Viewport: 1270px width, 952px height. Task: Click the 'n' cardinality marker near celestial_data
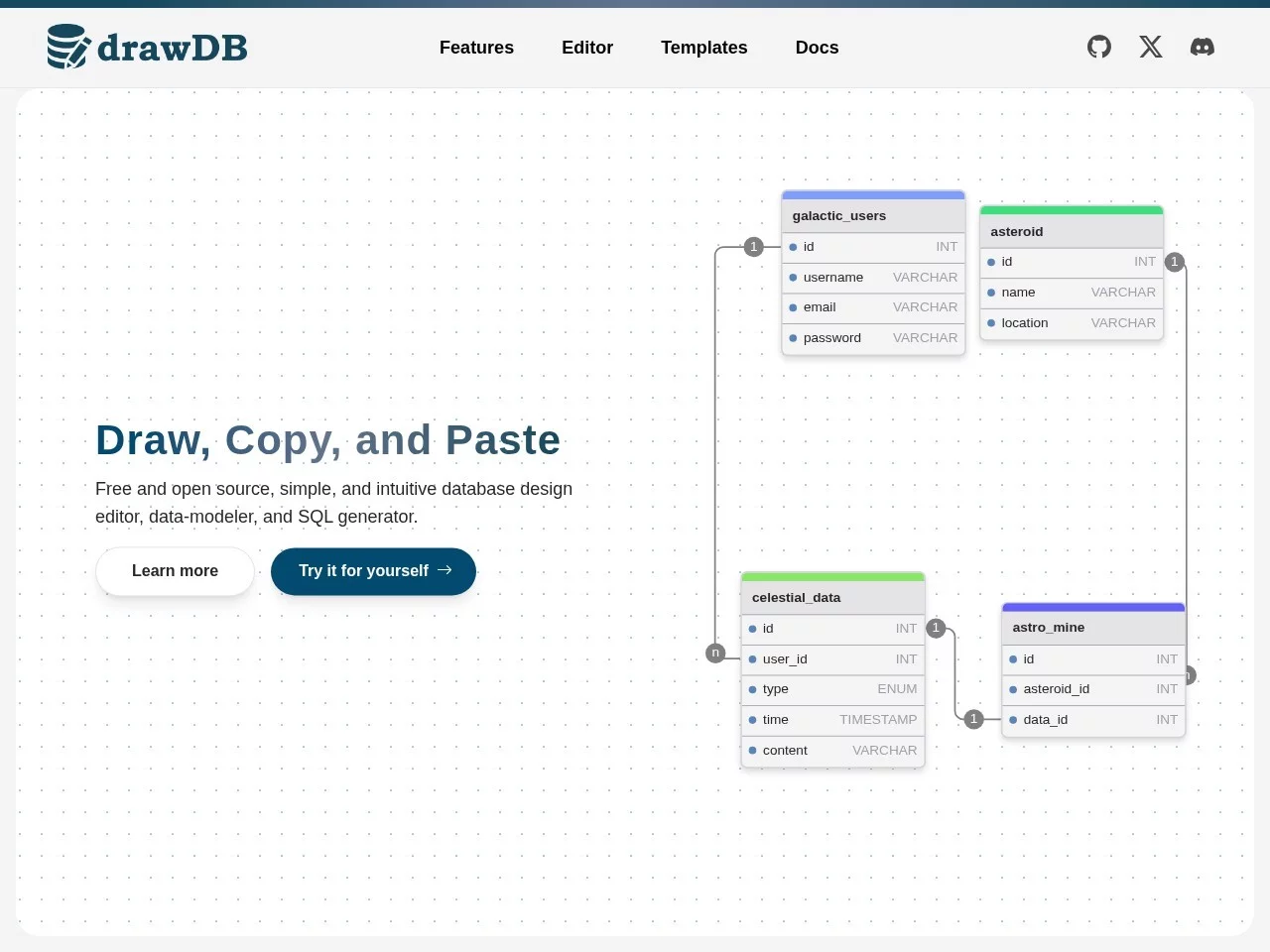715,653
